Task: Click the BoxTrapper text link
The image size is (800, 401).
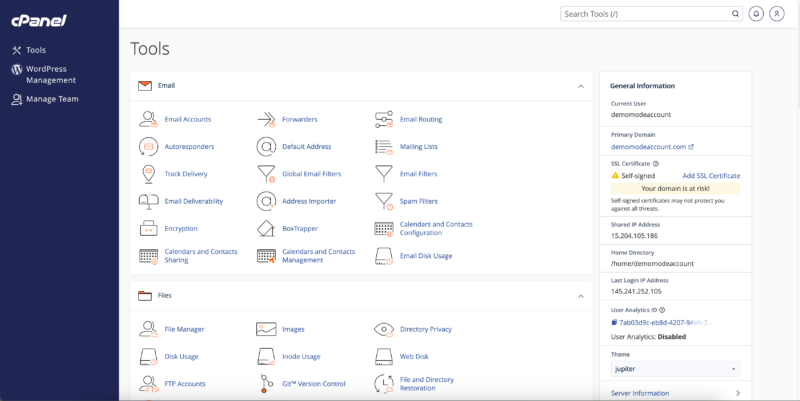Action: click(300, 229)
